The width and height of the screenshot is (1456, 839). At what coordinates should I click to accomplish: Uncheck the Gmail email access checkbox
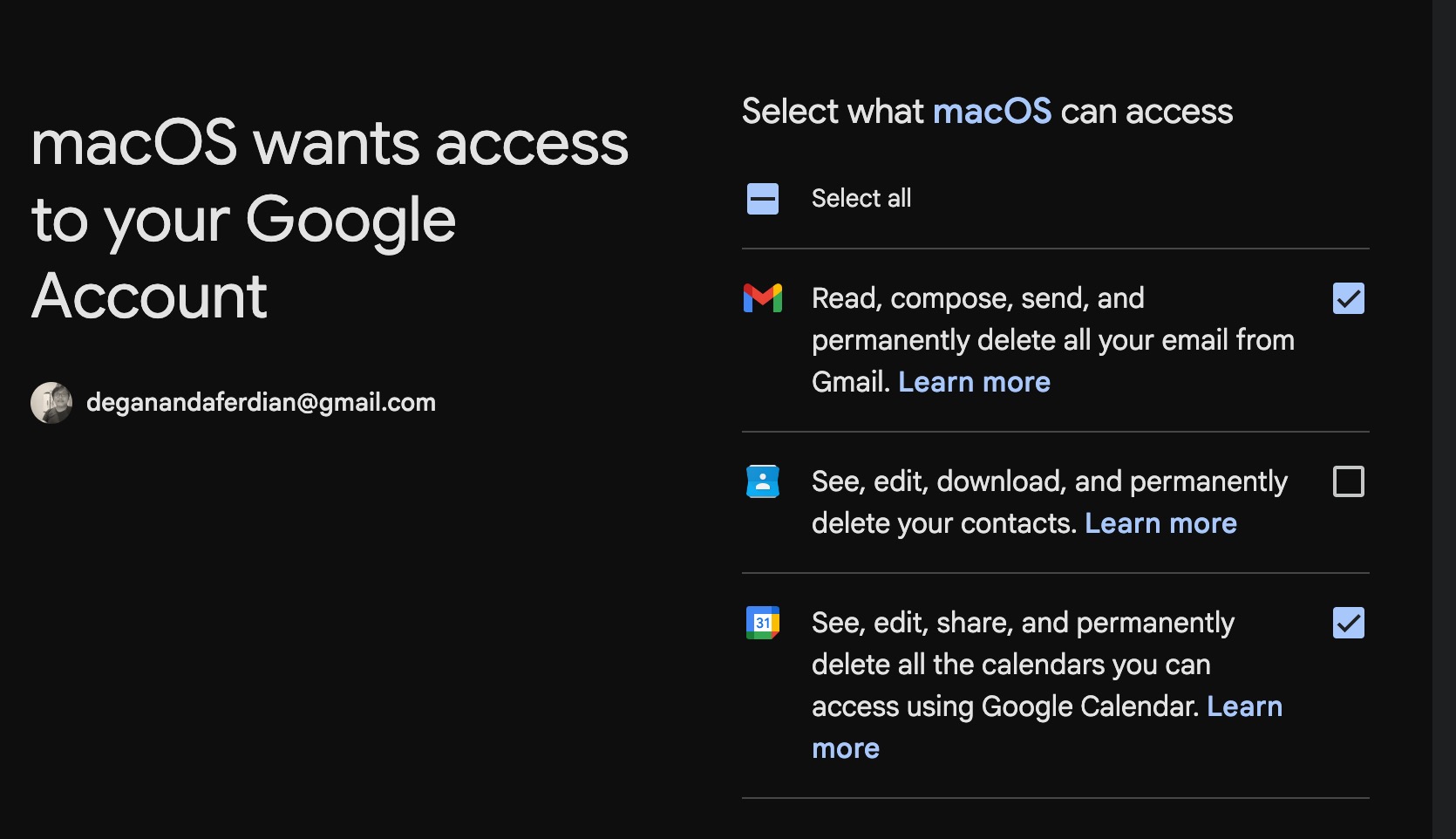[1348, 298]
